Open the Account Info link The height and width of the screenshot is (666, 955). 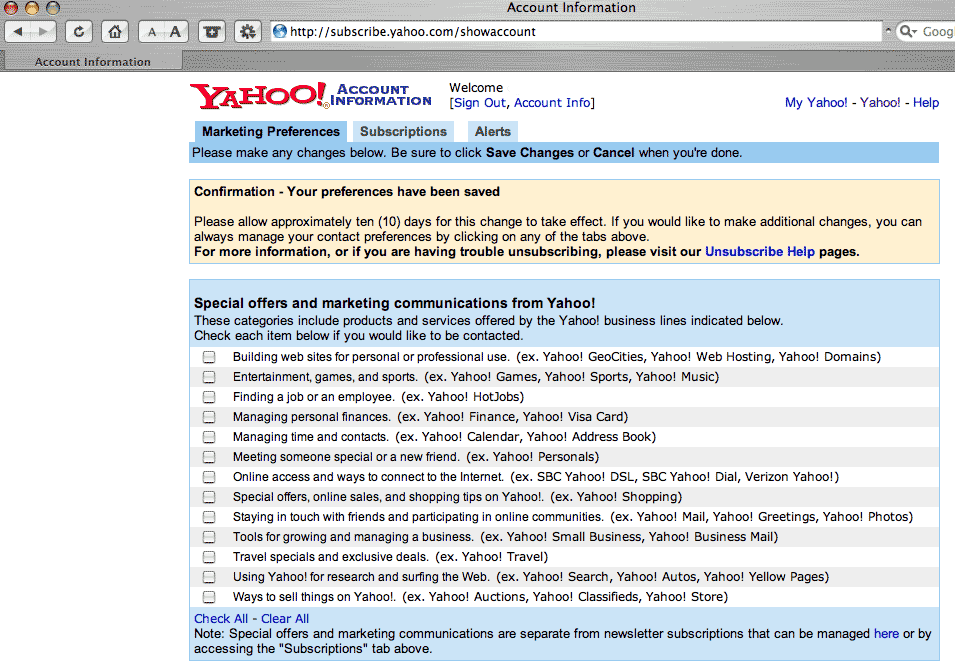tap(552, 103)
